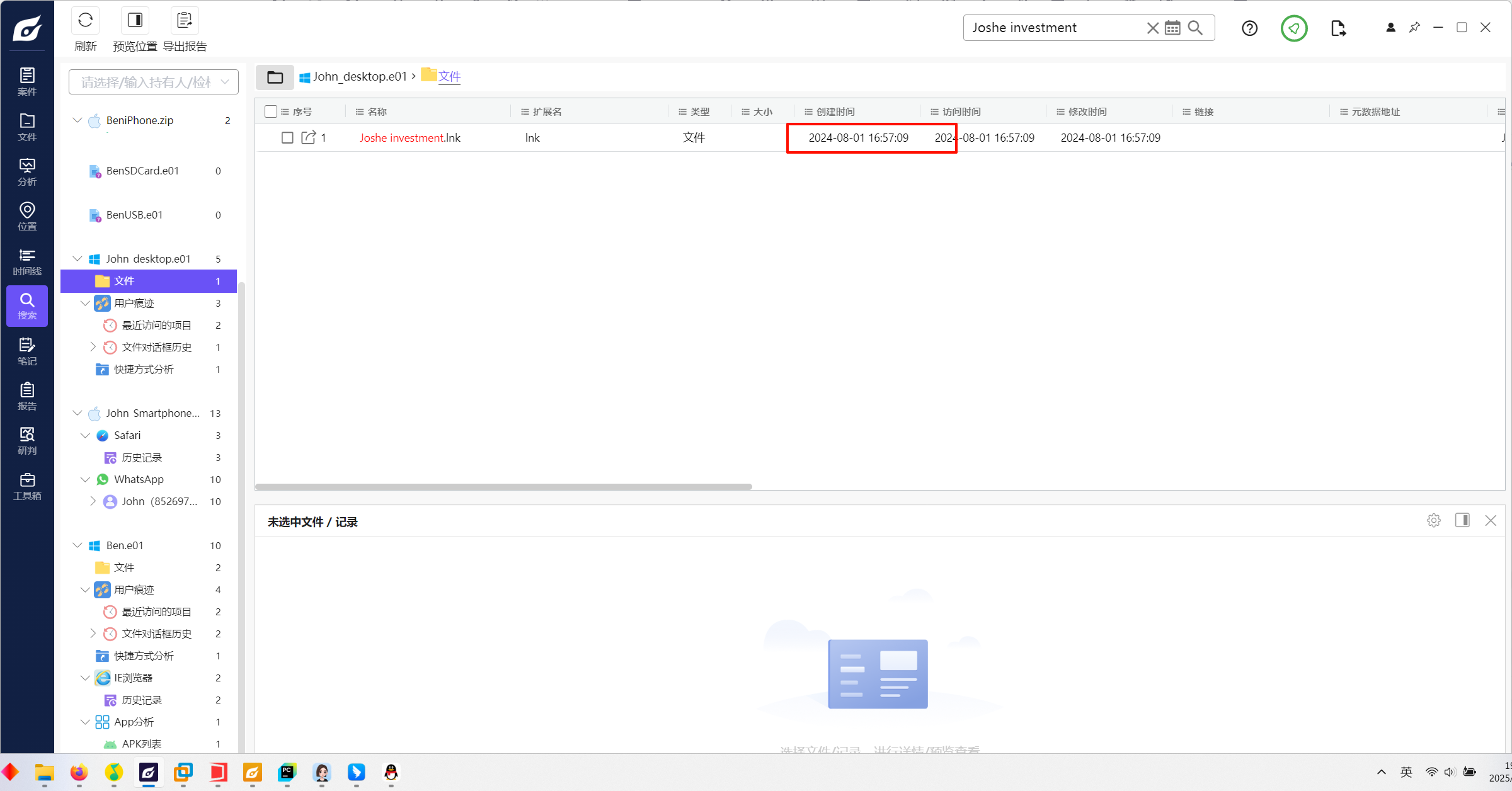Toggle the detail panel layout icon

[x=1462, y=521]
